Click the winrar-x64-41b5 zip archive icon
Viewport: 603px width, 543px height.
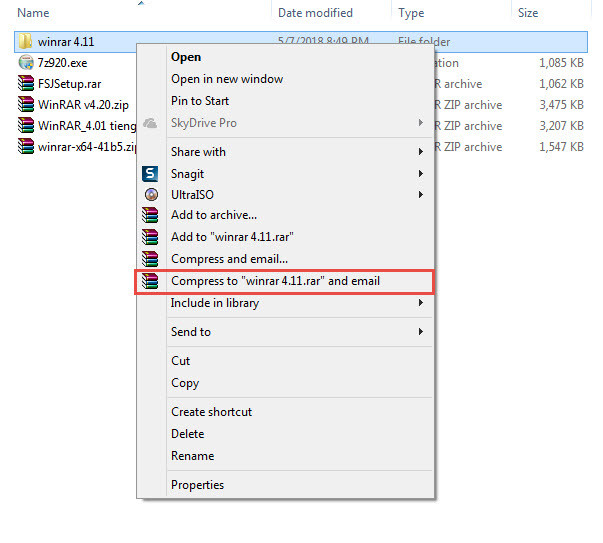coord(26,147)
